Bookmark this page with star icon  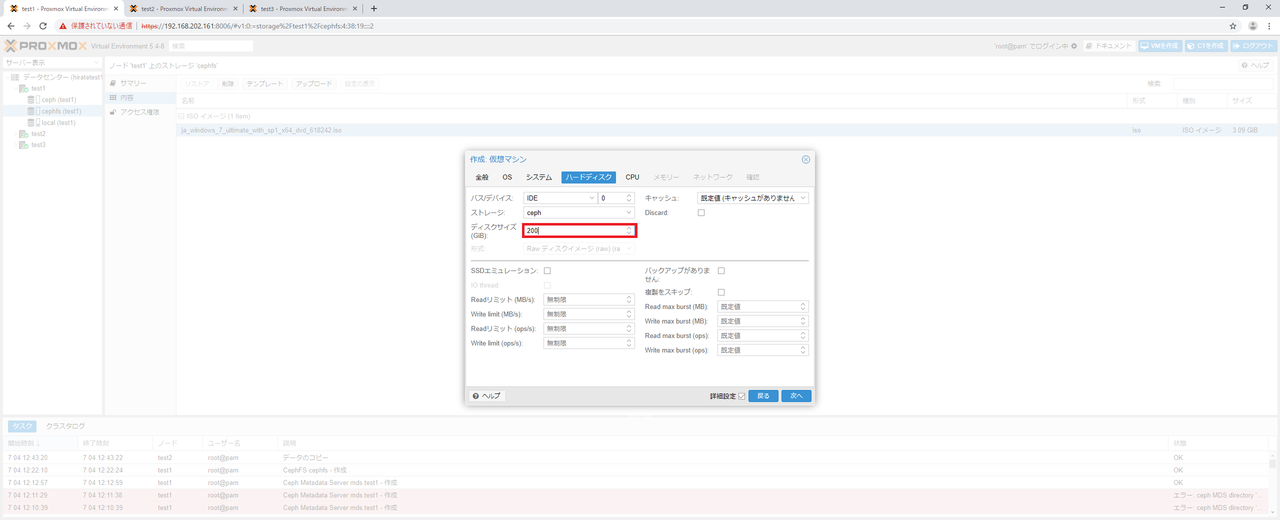tap(1233, 26)
